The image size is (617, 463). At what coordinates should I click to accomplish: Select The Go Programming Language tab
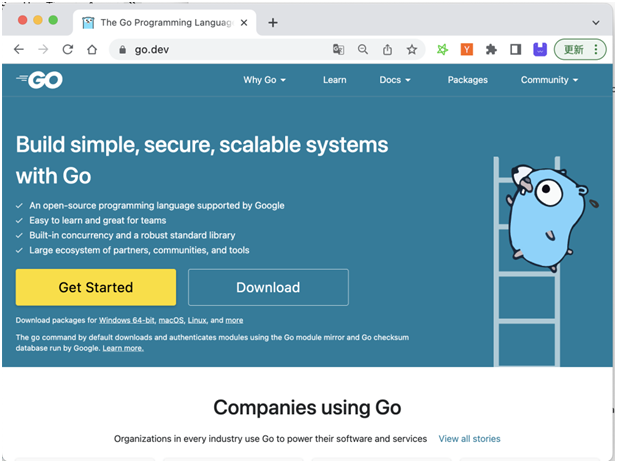[165, 23]
